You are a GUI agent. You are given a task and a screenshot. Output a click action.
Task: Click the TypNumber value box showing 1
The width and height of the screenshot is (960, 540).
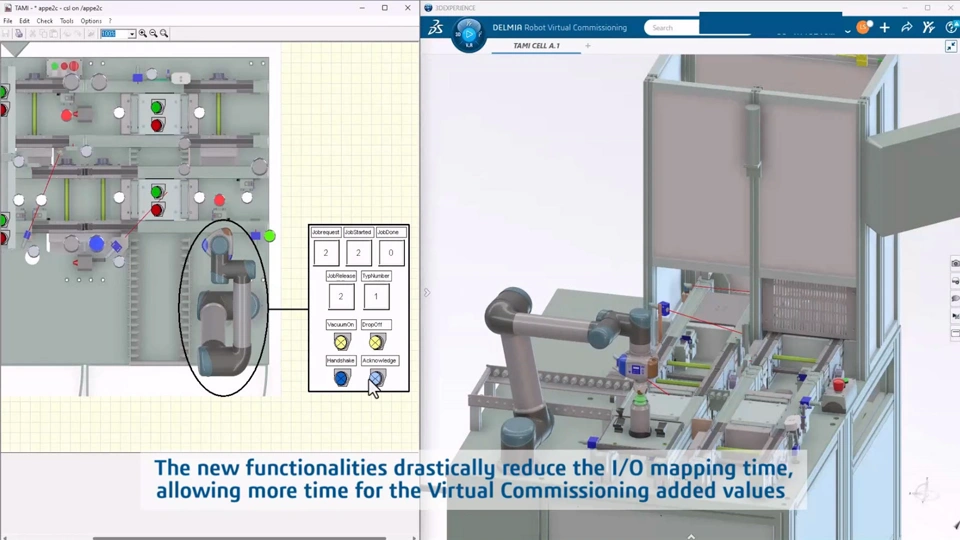[376, 296]
